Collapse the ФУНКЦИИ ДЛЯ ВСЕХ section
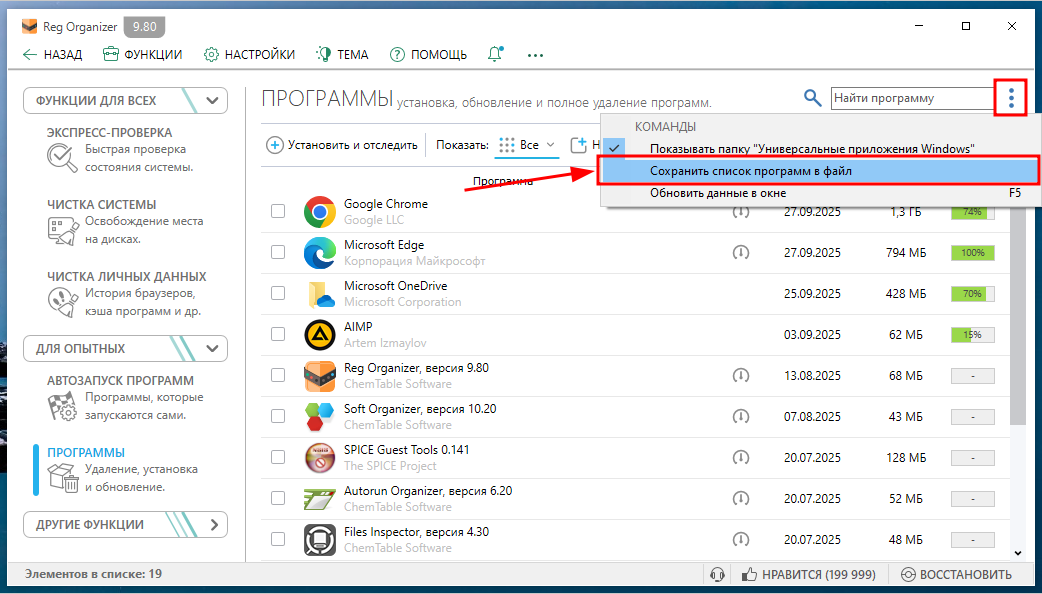 [211, 100]
